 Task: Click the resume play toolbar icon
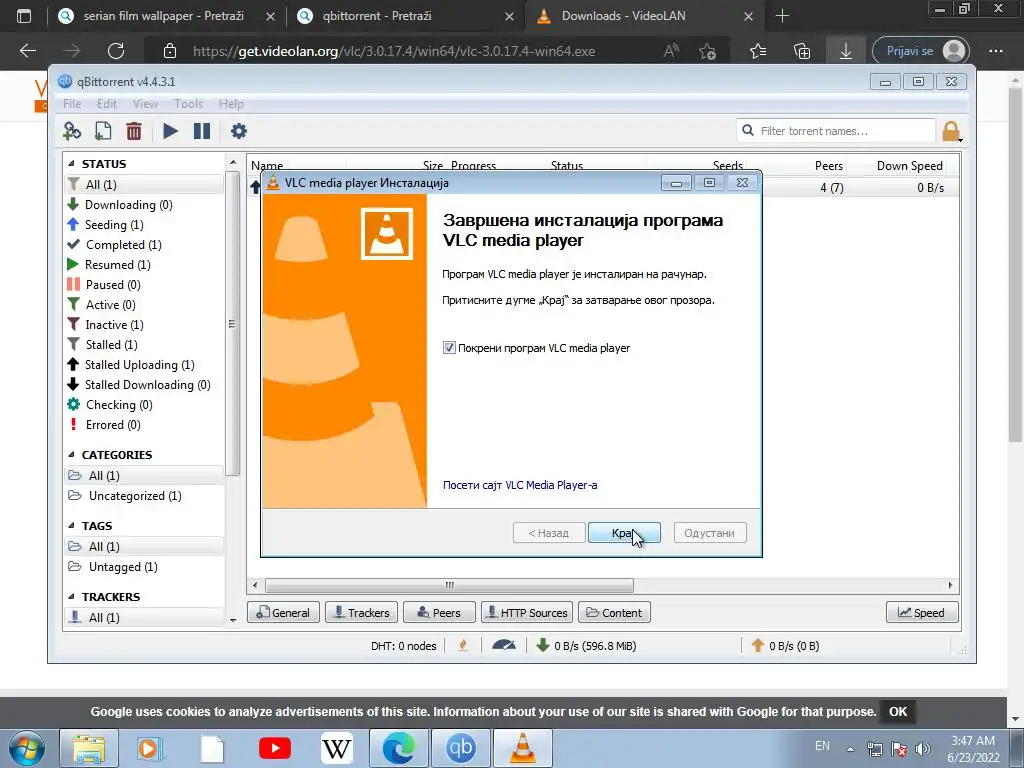(170, 131)
